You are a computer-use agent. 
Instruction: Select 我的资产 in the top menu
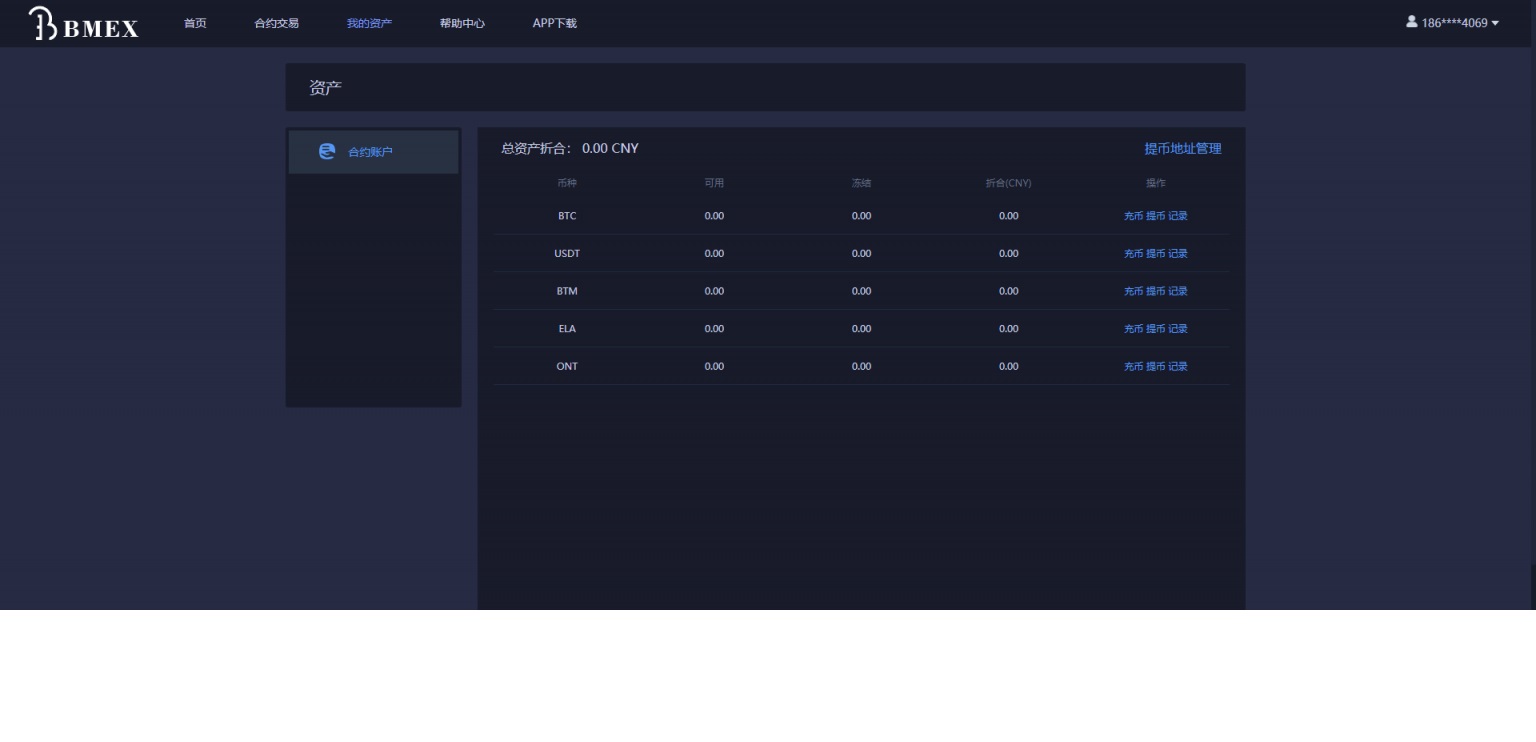(x=369, y=24)
